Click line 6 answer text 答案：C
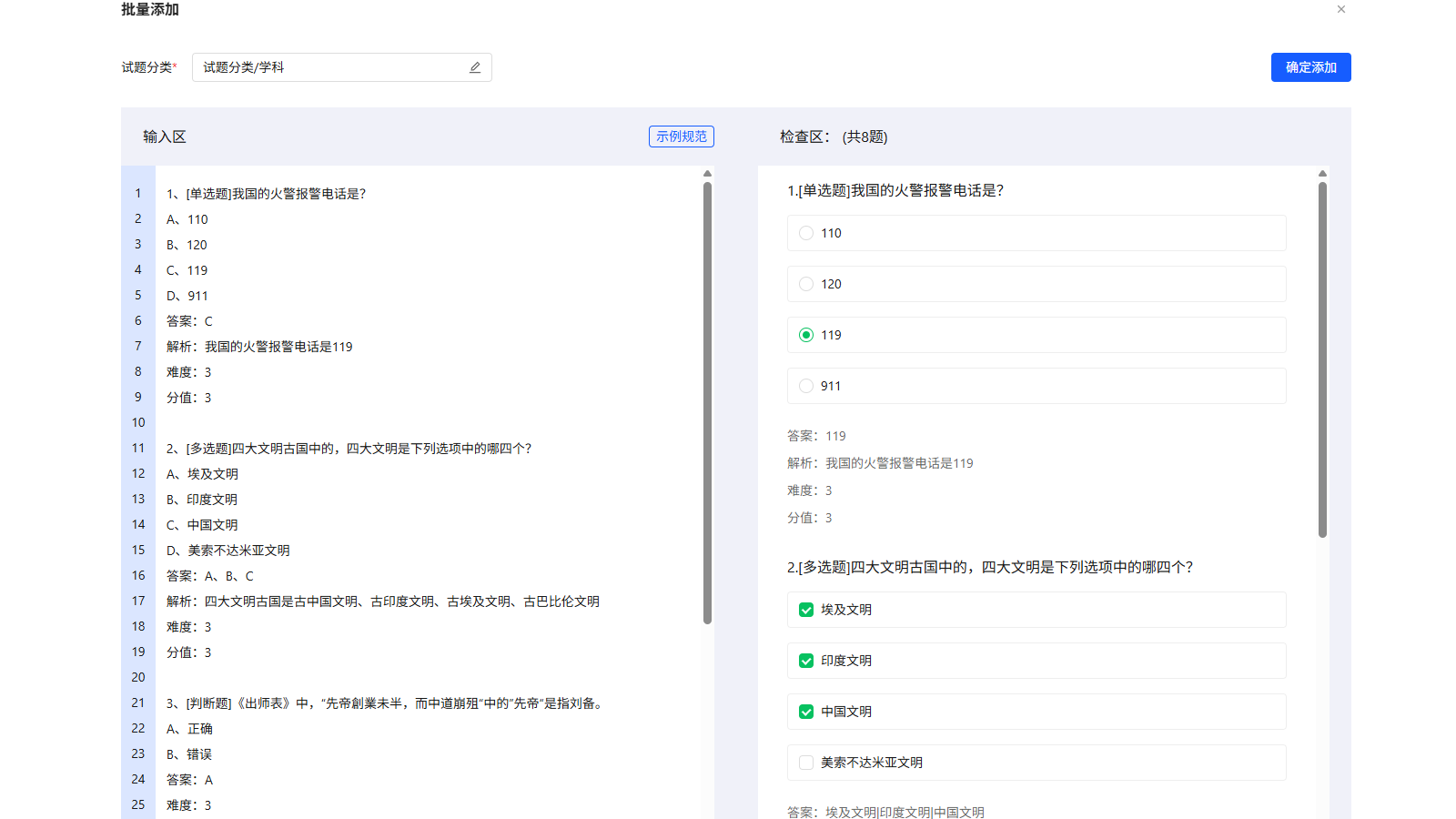This screenshot has width=1456, height=819. (189, 321)
